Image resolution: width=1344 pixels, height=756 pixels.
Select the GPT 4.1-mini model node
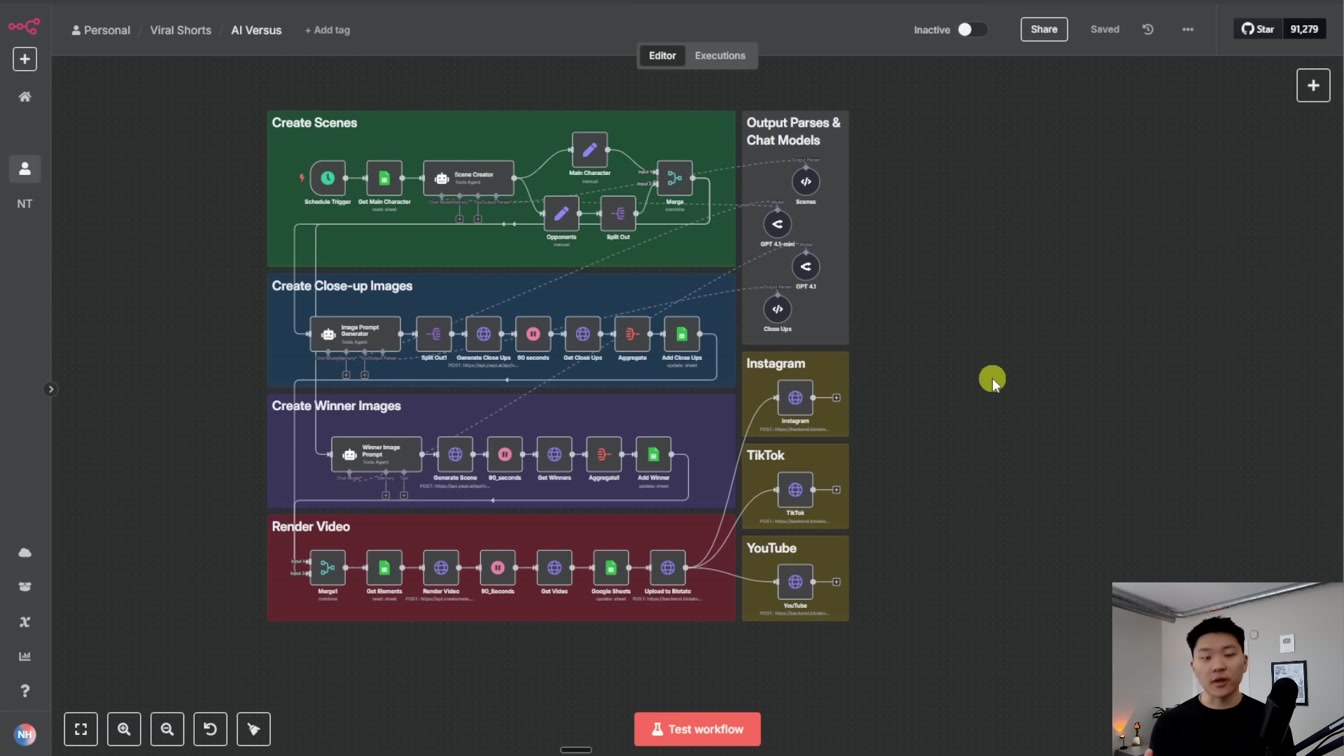pyautogui.click(x=777, y=224)
